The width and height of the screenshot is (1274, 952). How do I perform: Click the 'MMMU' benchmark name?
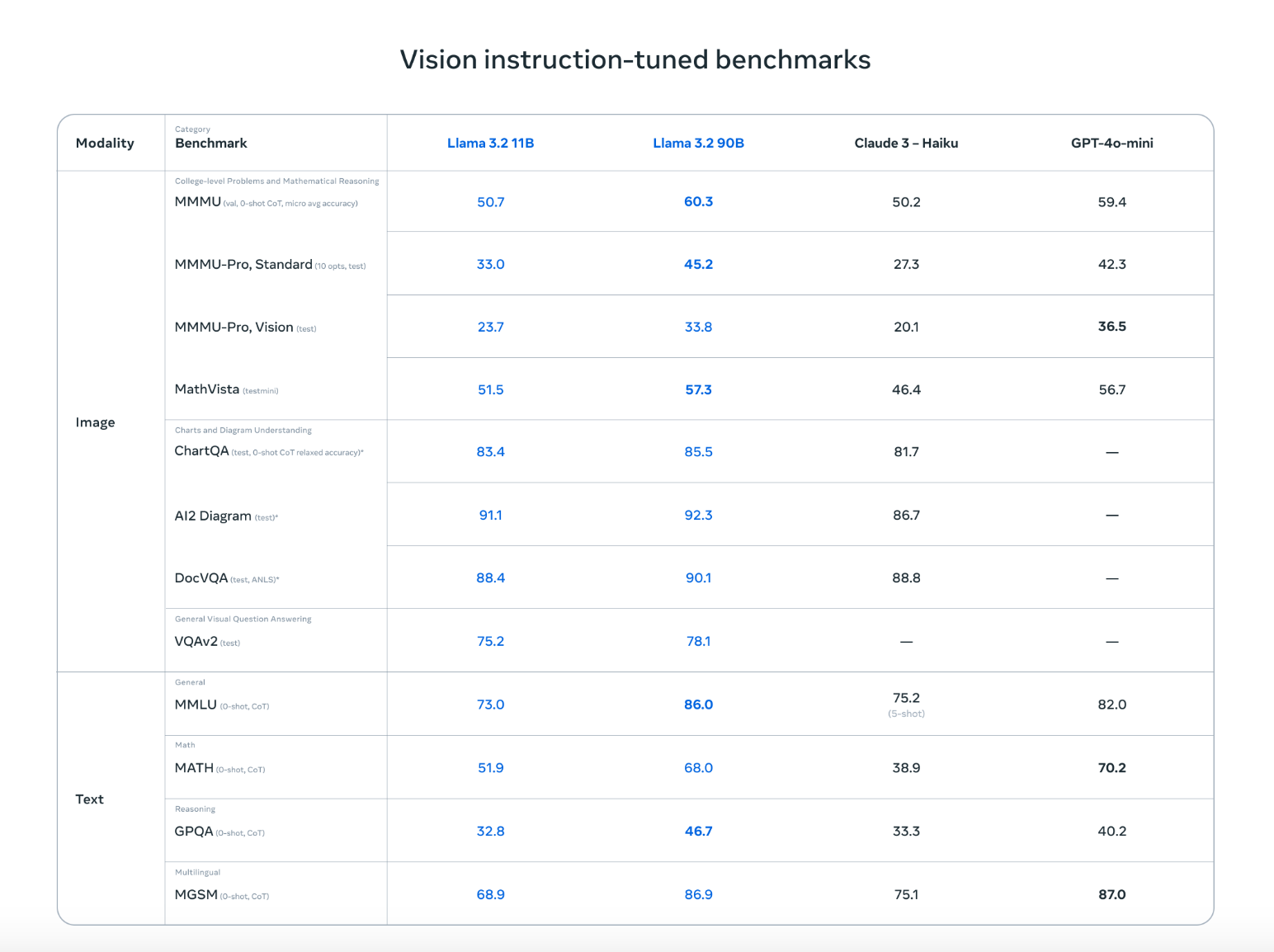click(x=198, y=201)
